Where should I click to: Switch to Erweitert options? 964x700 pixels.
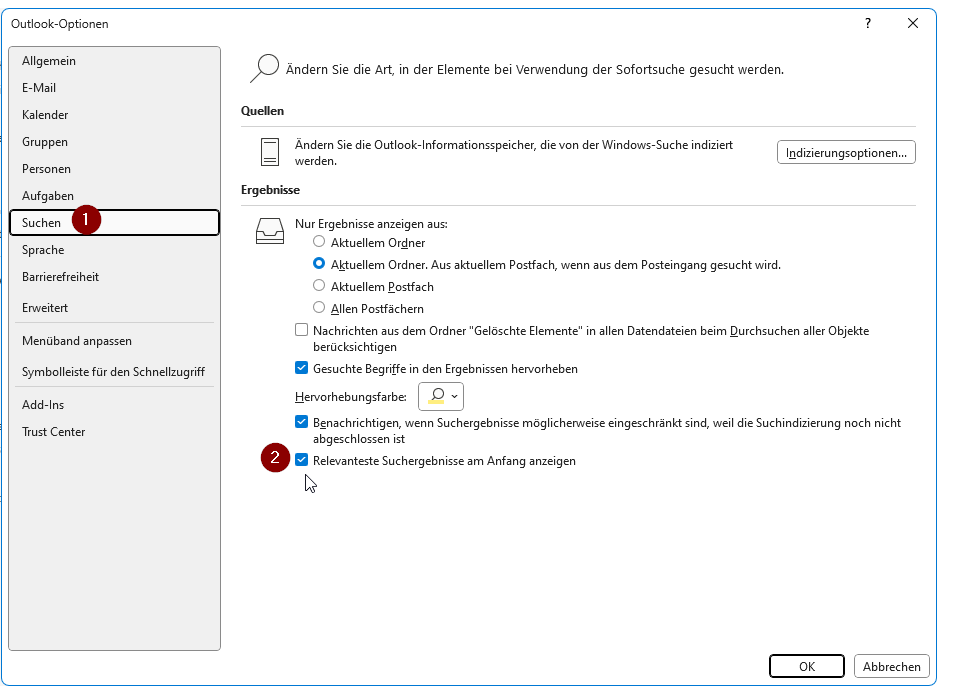coord(114,308)
